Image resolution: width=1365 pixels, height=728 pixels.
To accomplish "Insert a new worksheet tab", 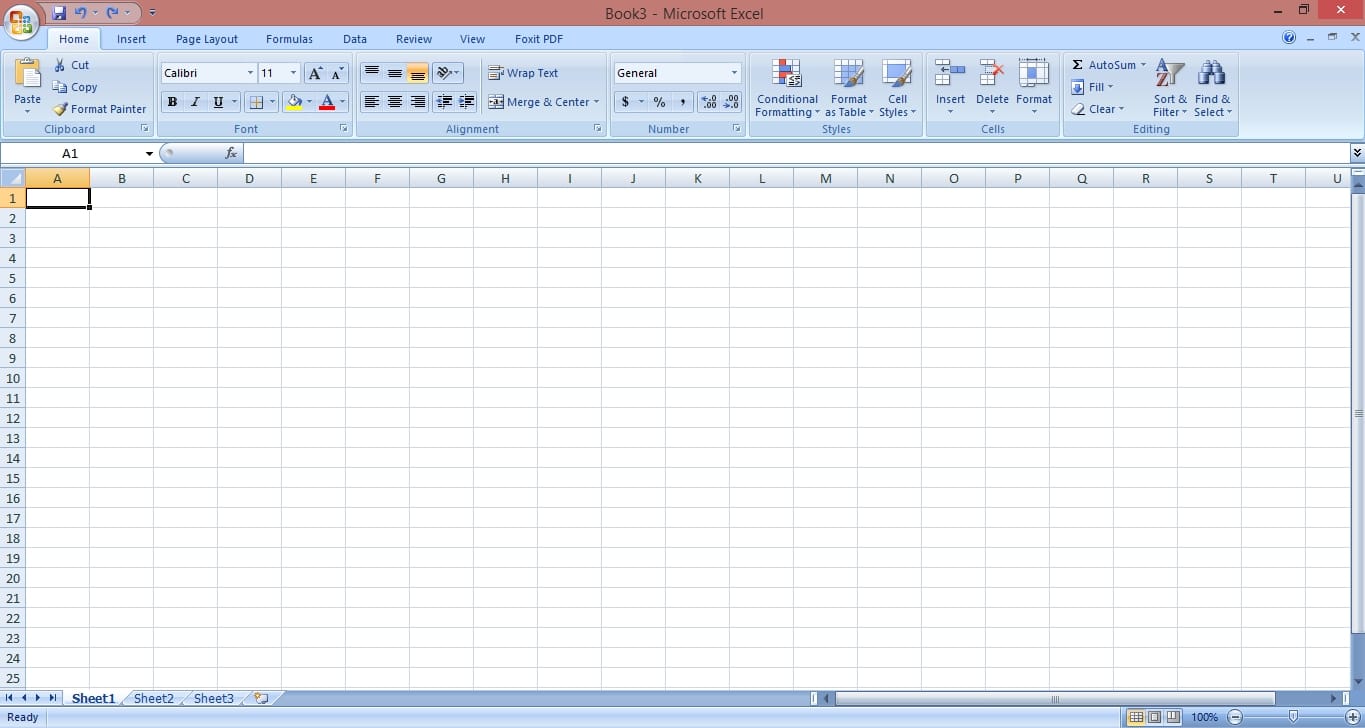I will click(262, 698).
